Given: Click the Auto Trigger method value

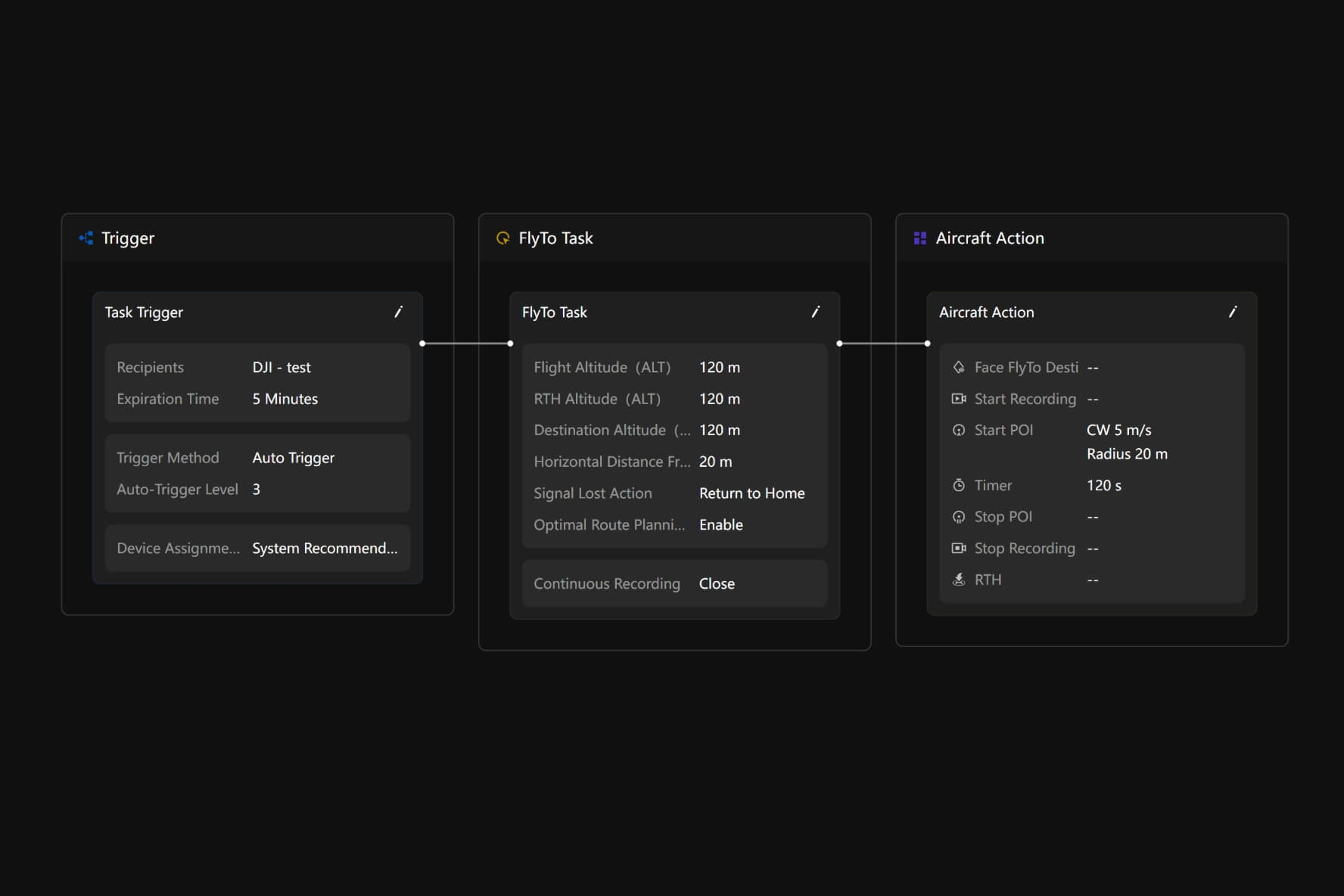Looking at the screenshot, I should pyautogui.click(x=293, y=458).
